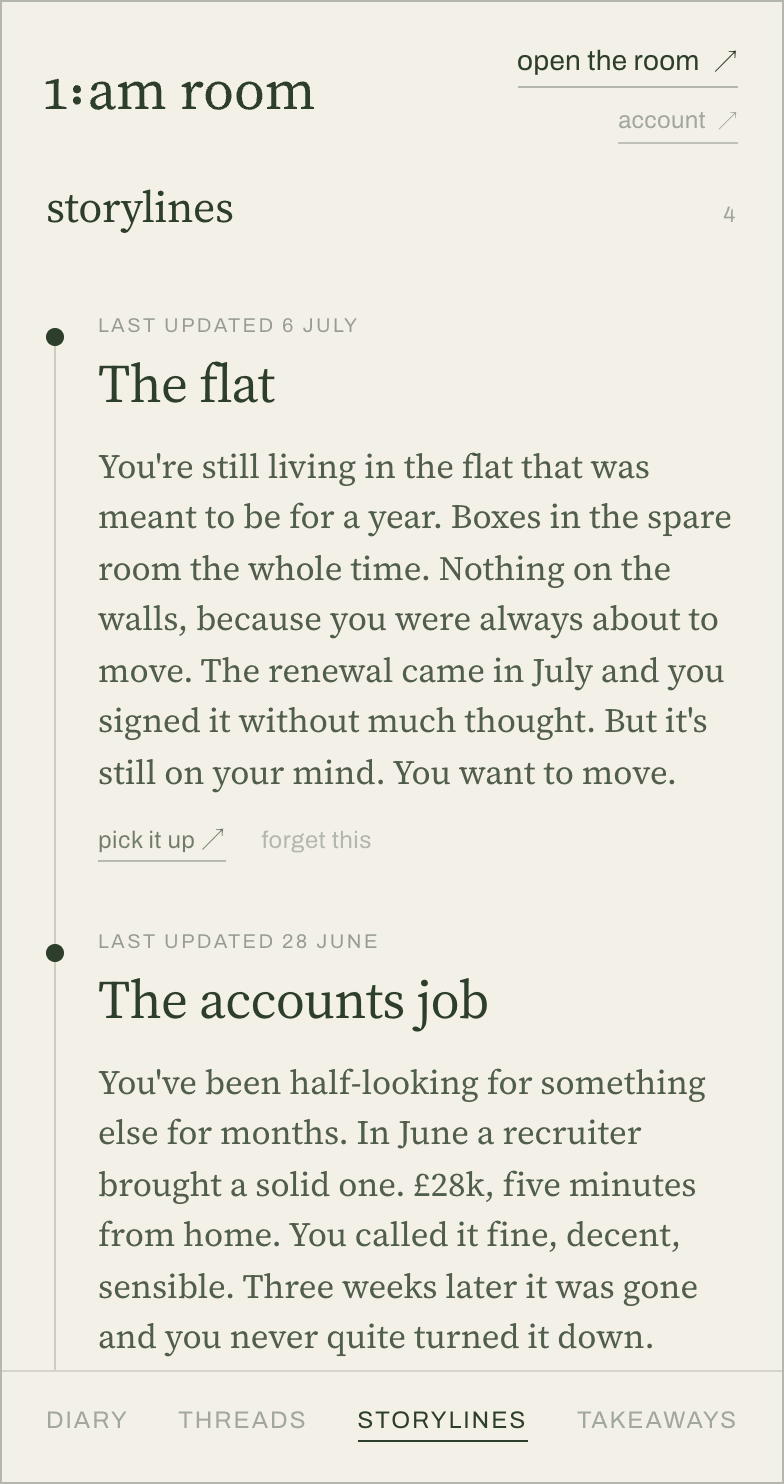Click the storylines page heading
The width and height of the screenshot is (784, 1484).
(x=140, y=209)
